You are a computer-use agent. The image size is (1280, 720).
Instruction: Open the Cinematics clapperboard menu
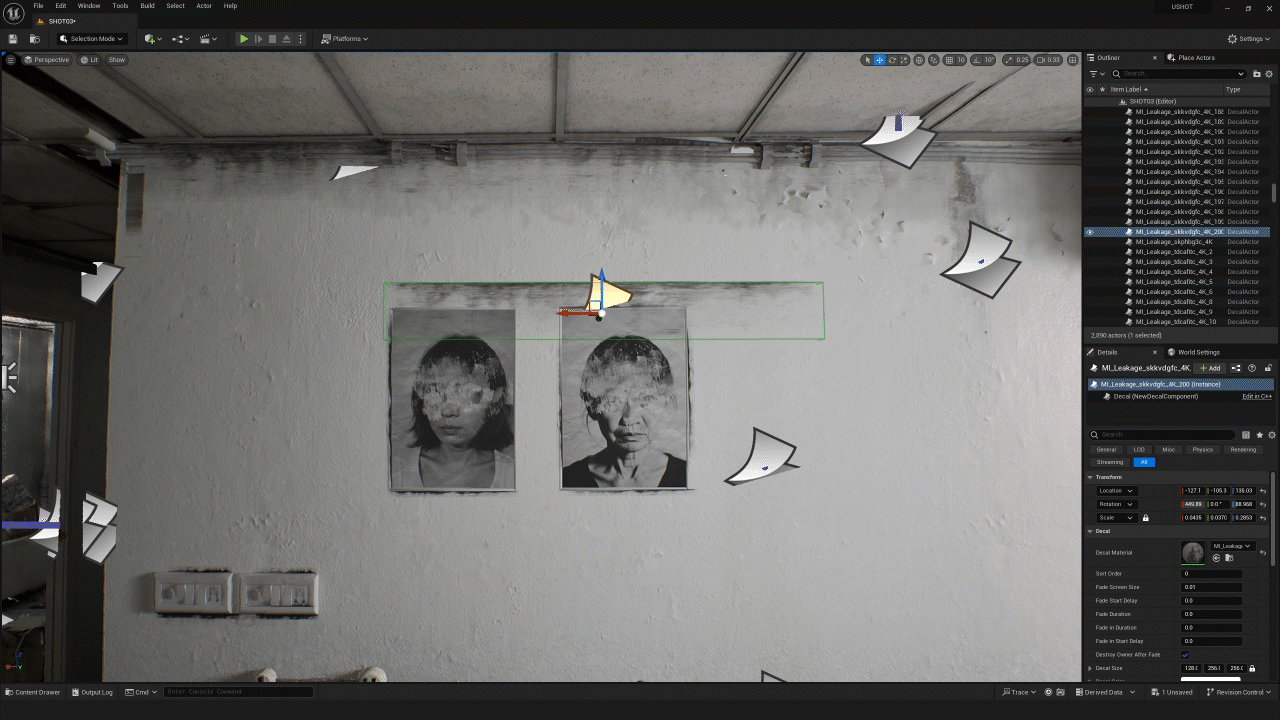208,39
